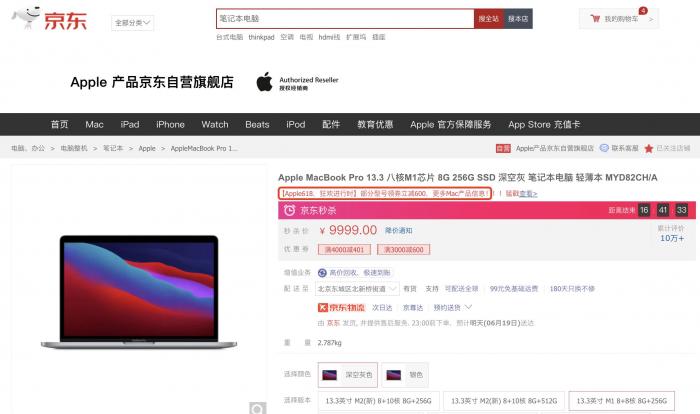Click the Apple breadcrumb link
Screen dimensions: 700x414
coord(147,148)
